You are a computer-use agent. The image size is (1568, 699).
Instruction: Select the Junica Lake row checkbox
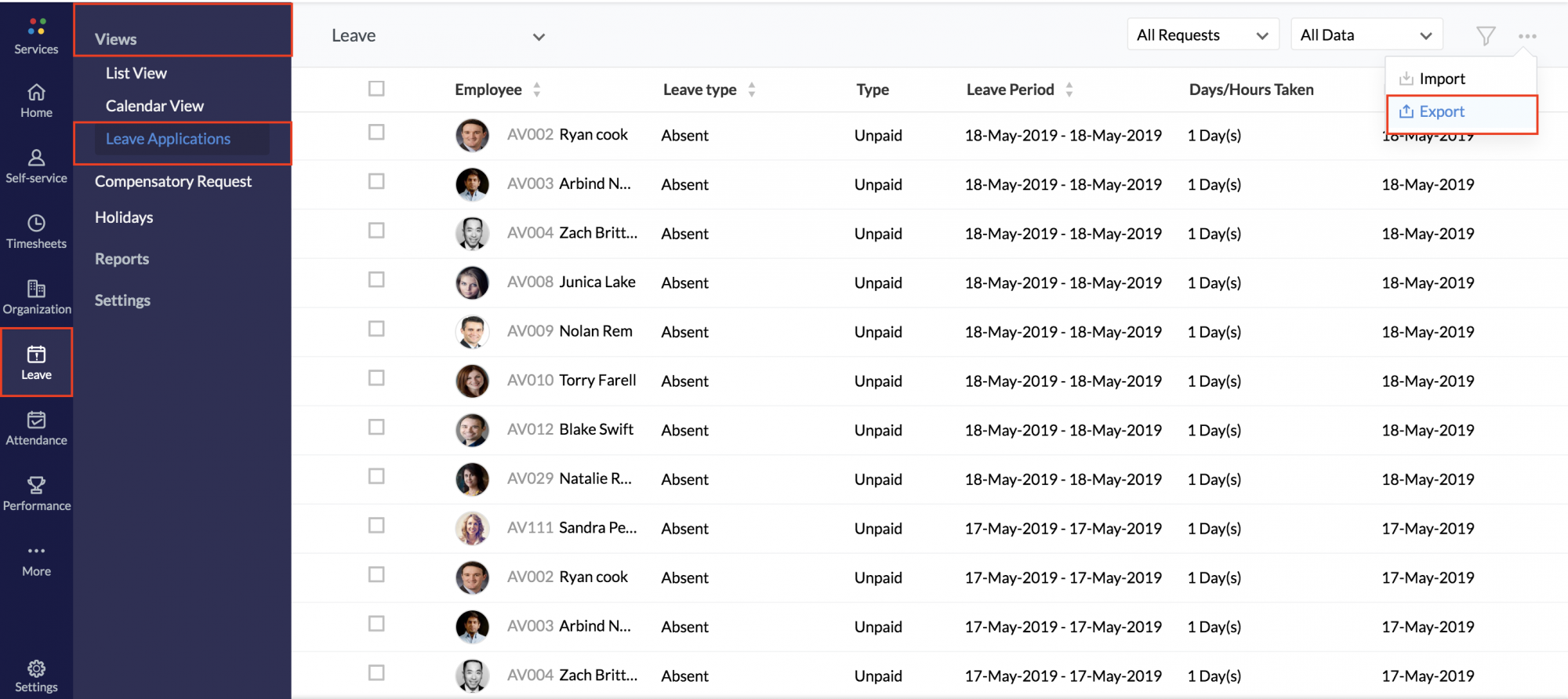[376, 280]
